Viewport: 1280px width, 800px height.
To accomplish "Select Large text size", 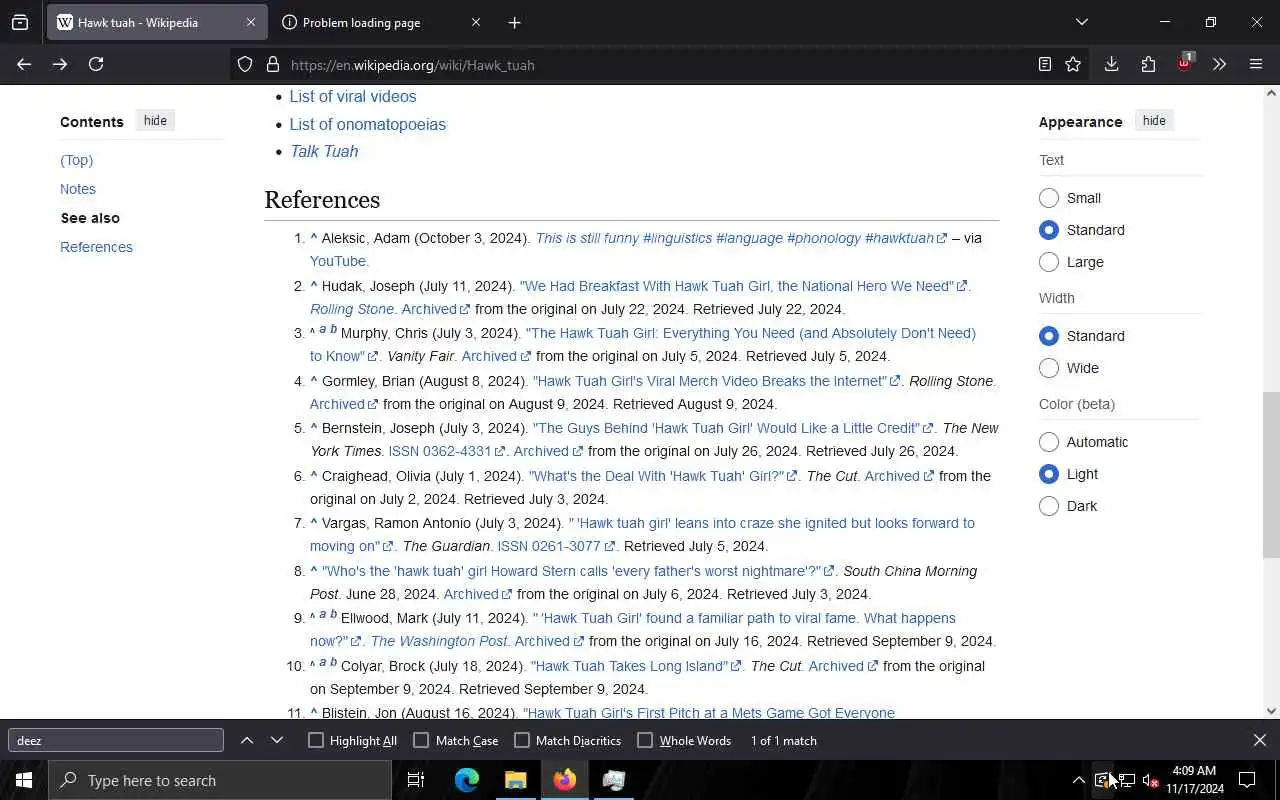I will [x=1048, y=262].
